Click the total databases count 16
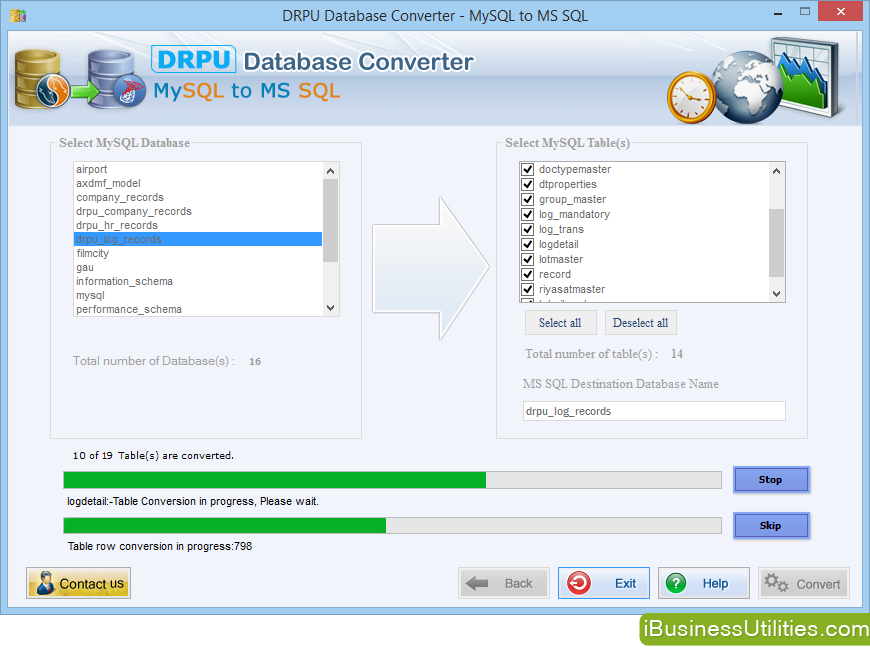Screen dimensions: 870x650 255,361
